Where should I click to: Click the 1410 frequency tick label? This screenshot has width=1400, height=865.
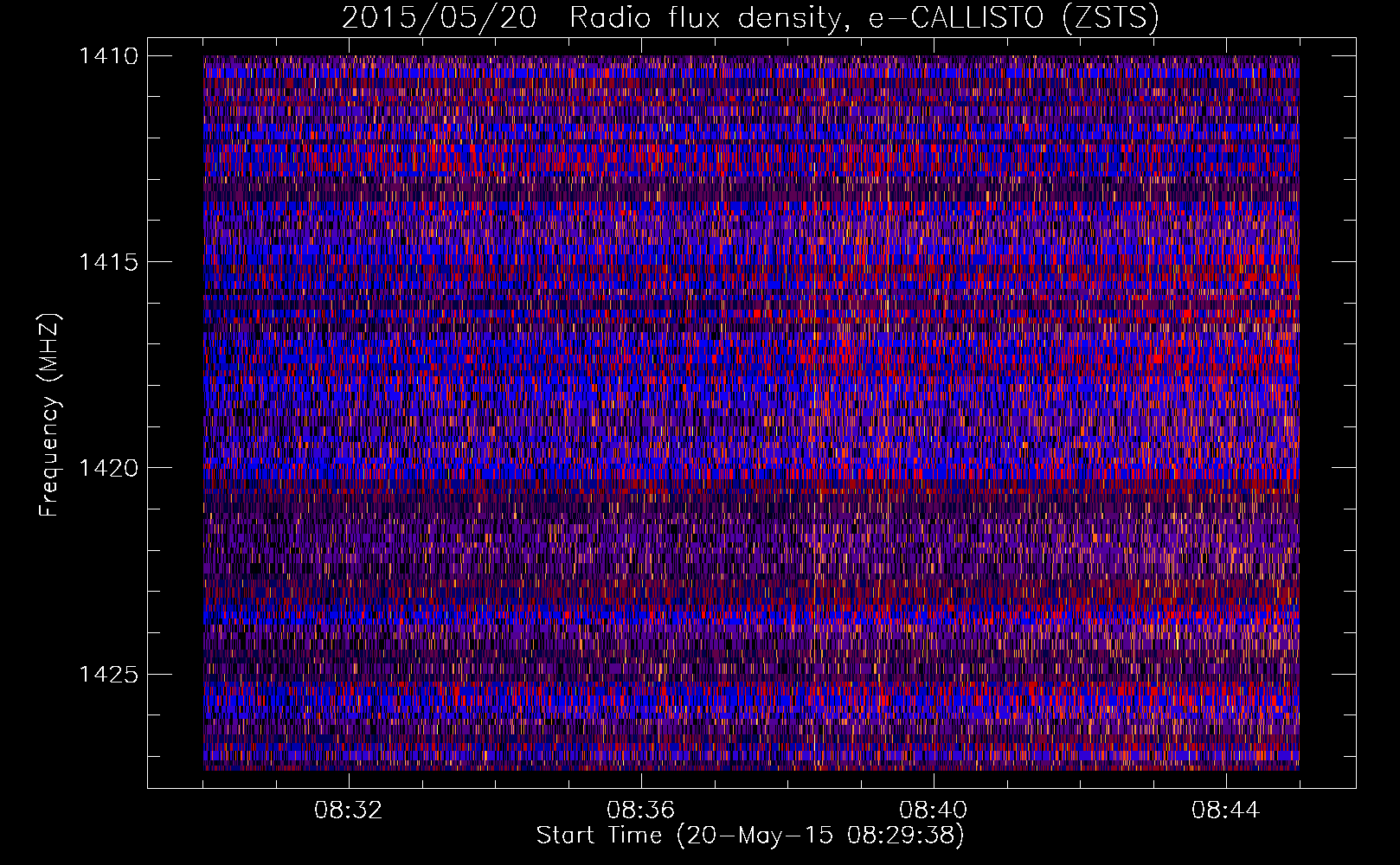108,56
